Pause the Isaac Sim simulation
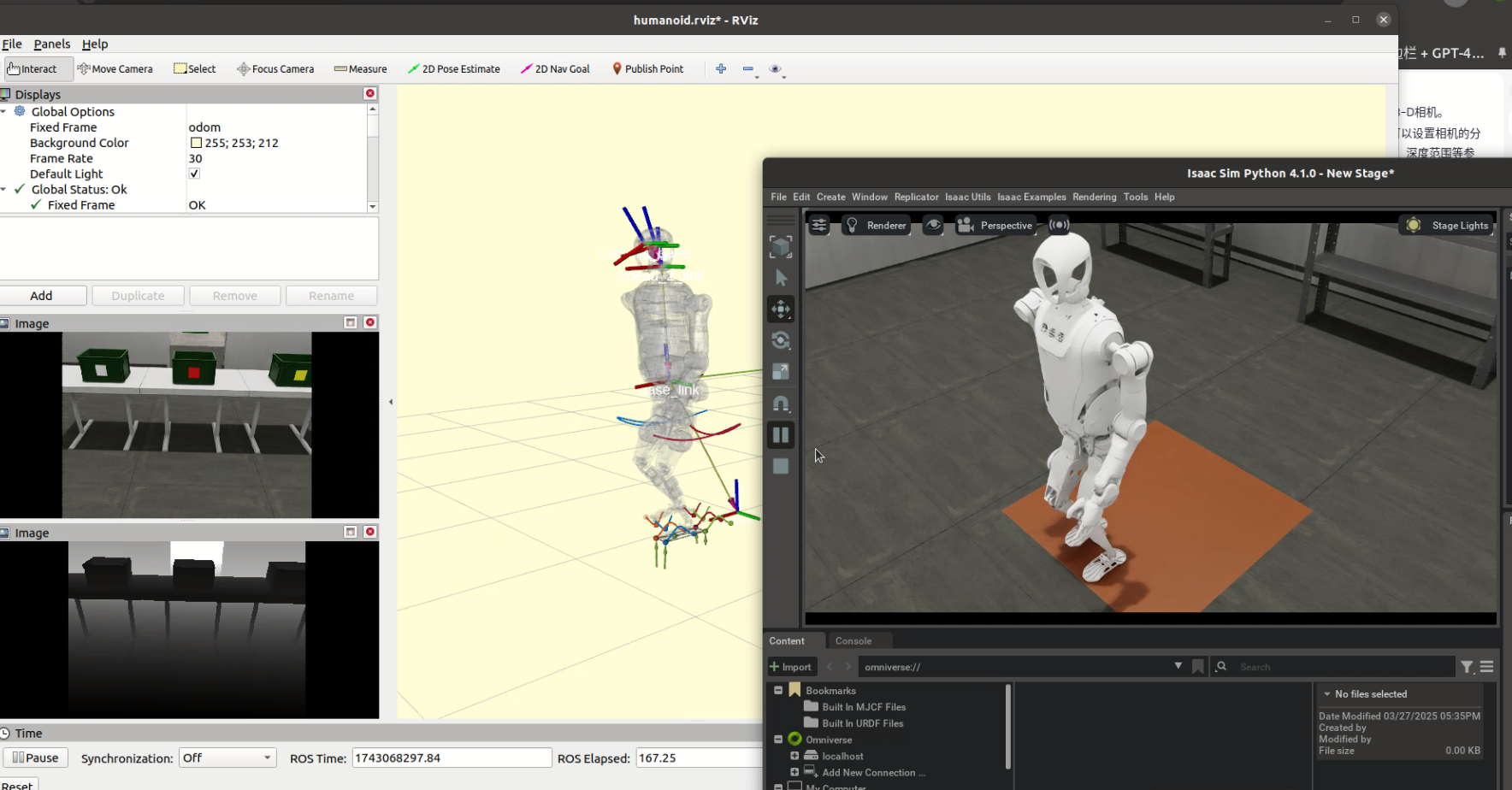The image size is (1512, 790). (x=781, y=435)
